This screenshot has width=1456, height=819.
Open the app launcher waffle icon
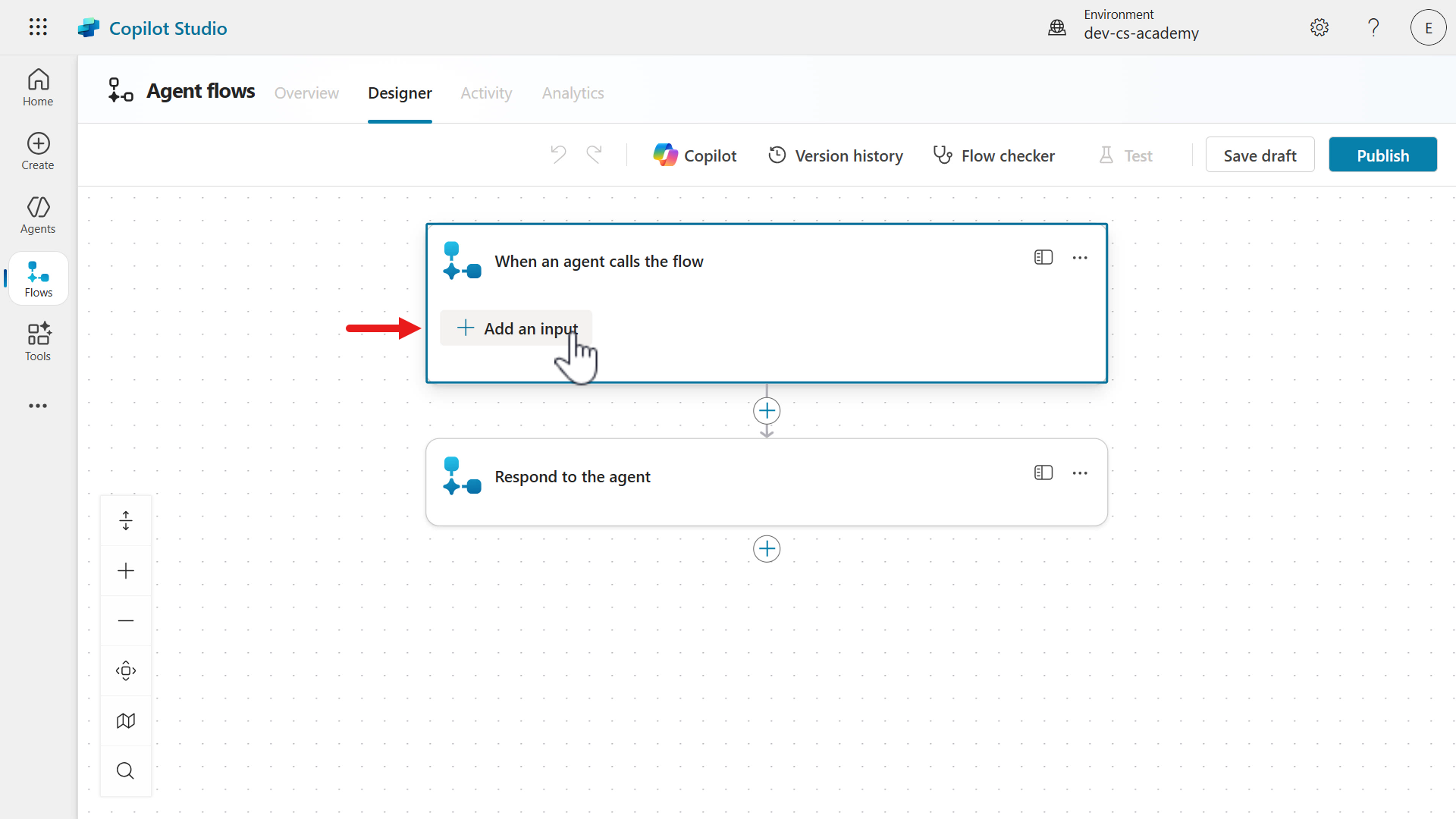[x=38, y=27]
